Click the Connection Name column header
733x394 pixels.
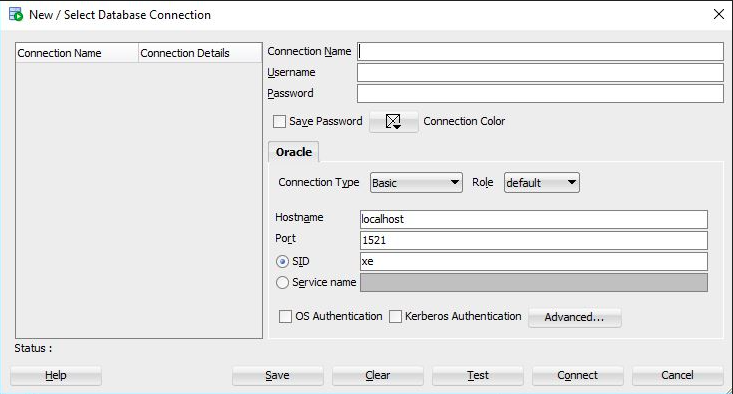77,53
